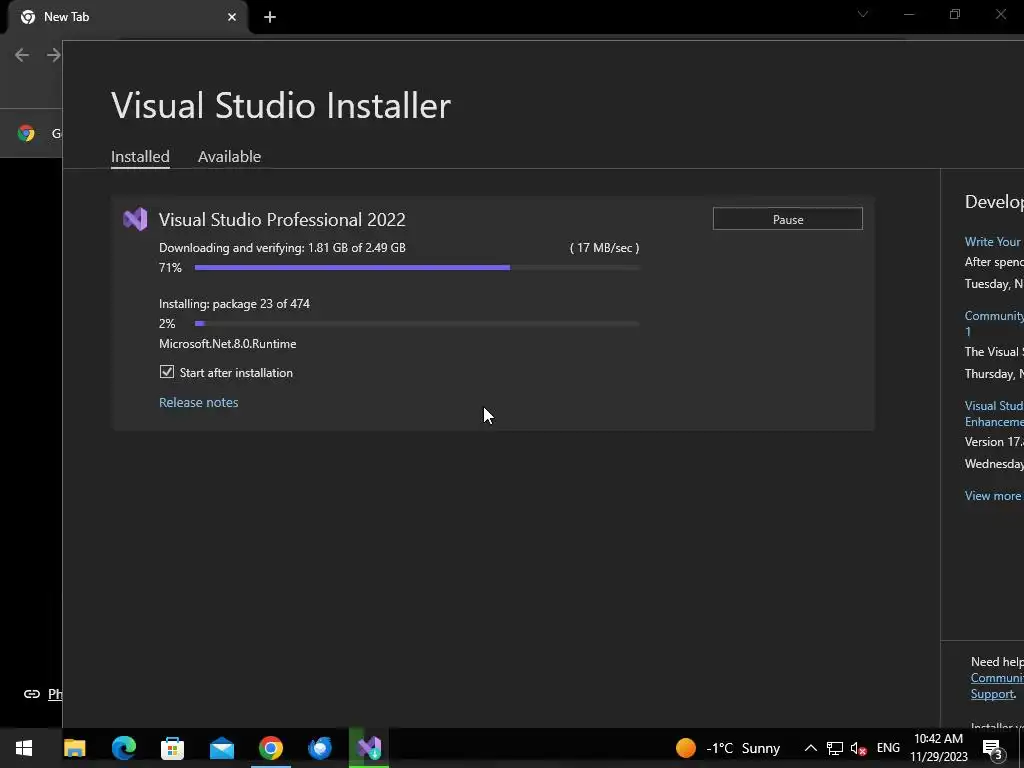The height and width of the screenshot is (768, 1024).
Task: Click the muted volume tray icon
Action: pyautogui.click(x=859, y=748)
